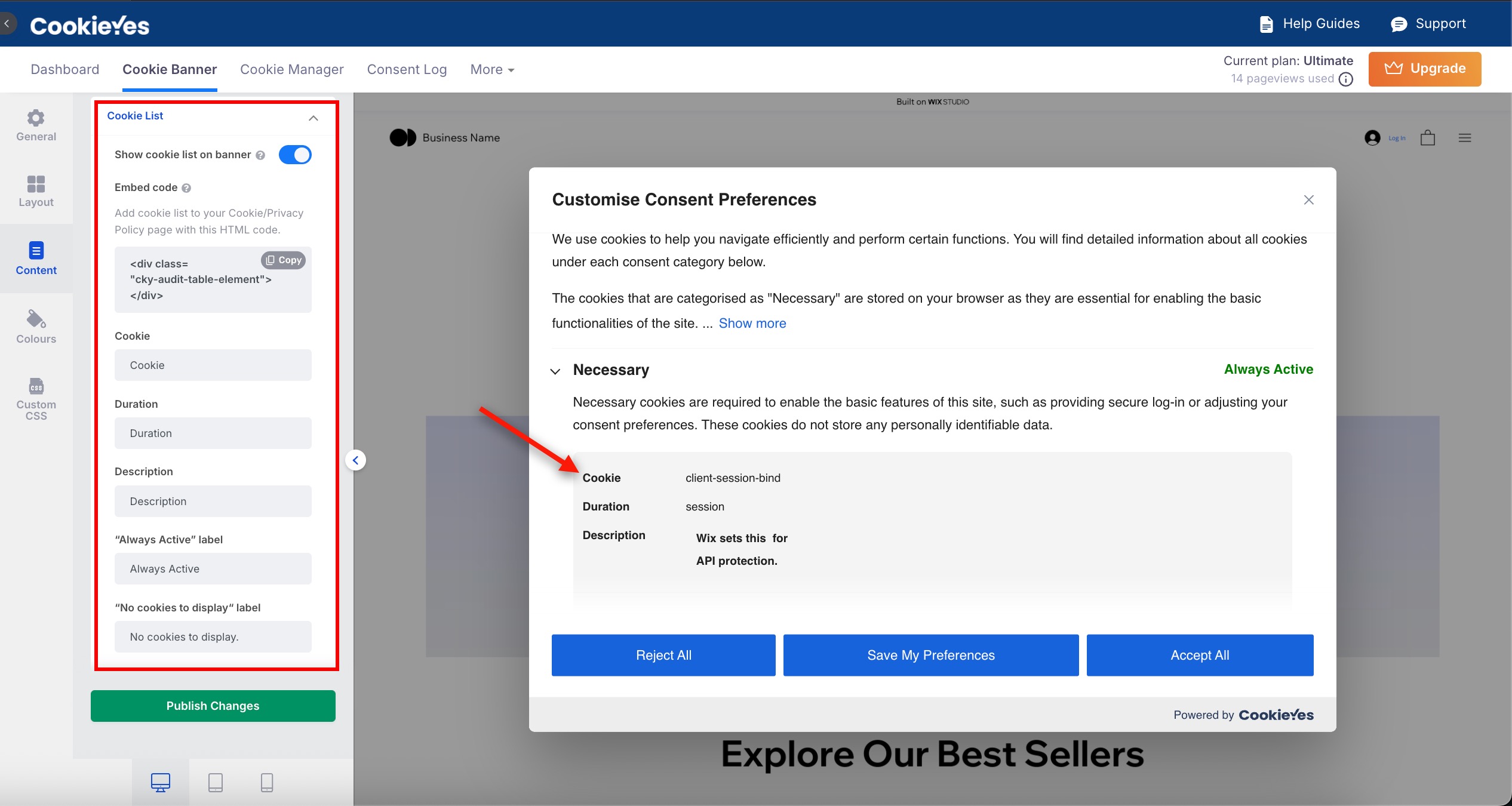This screenshot has width=1512, height=806.
Task: Click the Accept All button
Action: (1200, 655)
